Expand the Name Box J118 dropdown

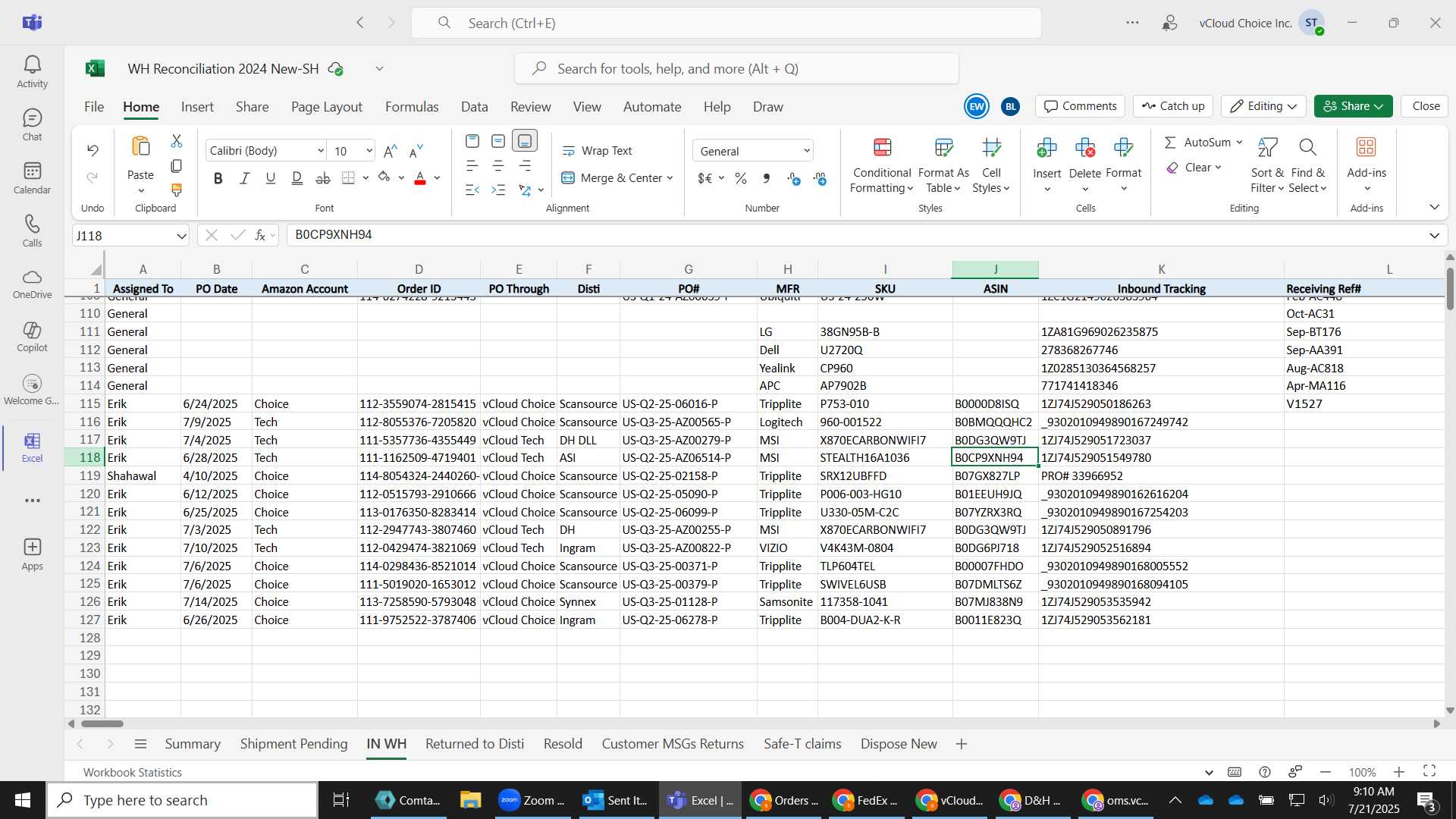181,236
